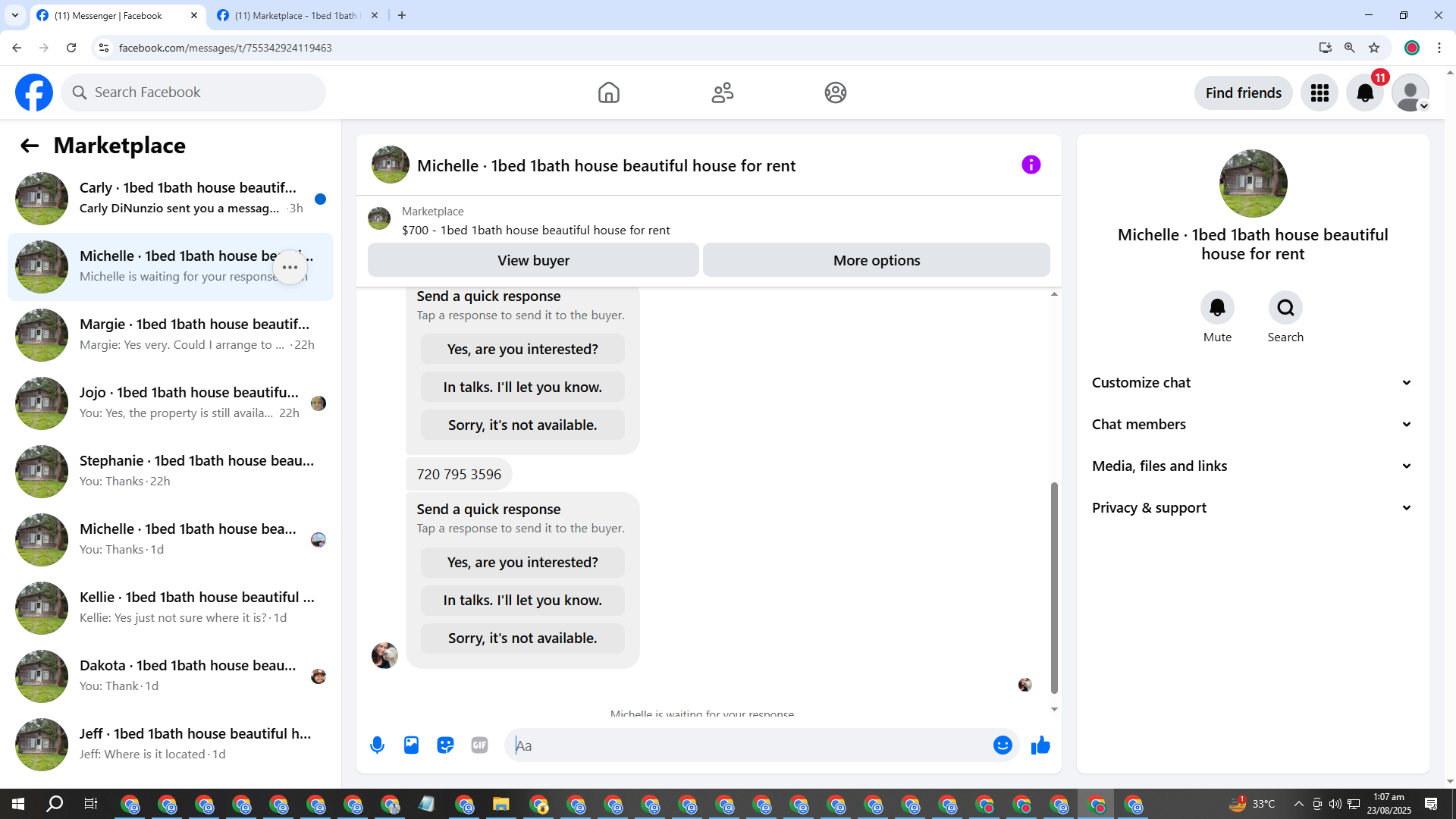The width and height of the screenshot is (1456, 819).
Task: Send a thumbs-up like
Action: click(x=1040, y=745)
